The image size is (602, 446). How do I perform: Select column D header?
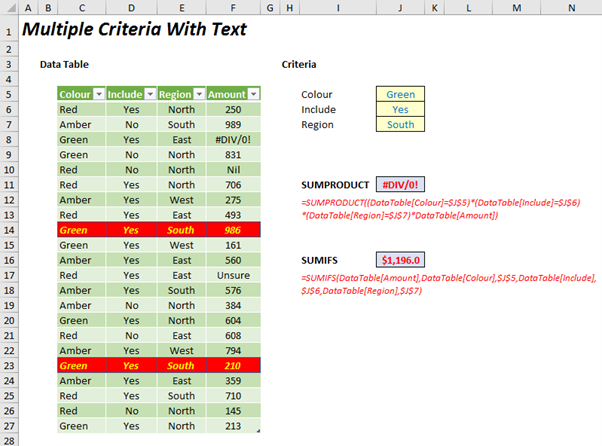(x=131, y=8)
